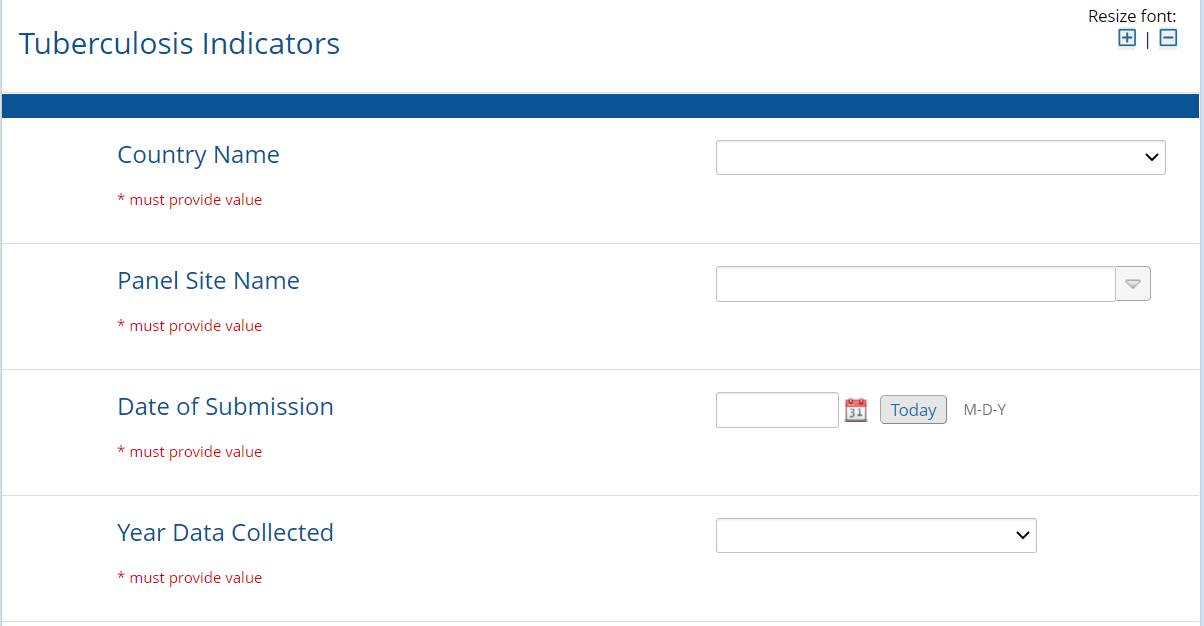The width and height of the screenshot is (1204, 626).
Task: Click the Resize font label
Action: pyautogui.click(x=1131, y=16)
